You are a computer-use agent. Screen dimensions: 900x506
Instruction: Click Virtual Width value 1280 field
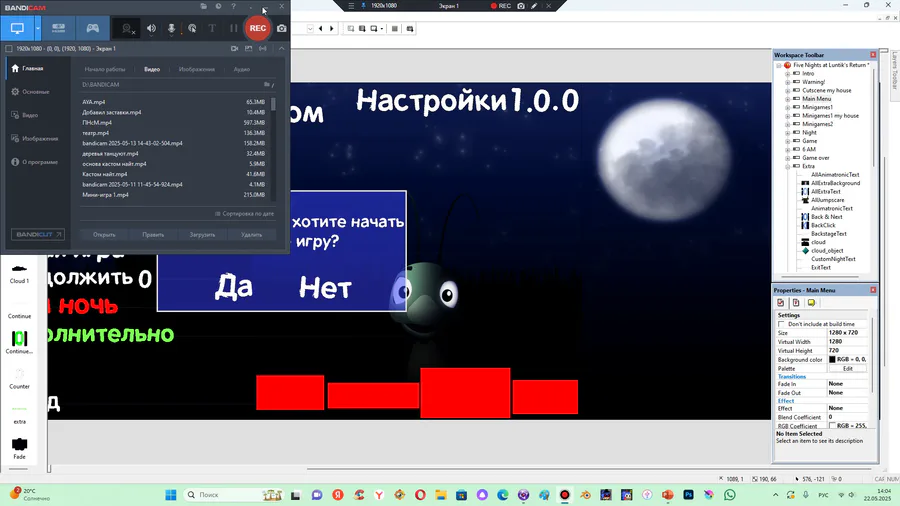848,341
